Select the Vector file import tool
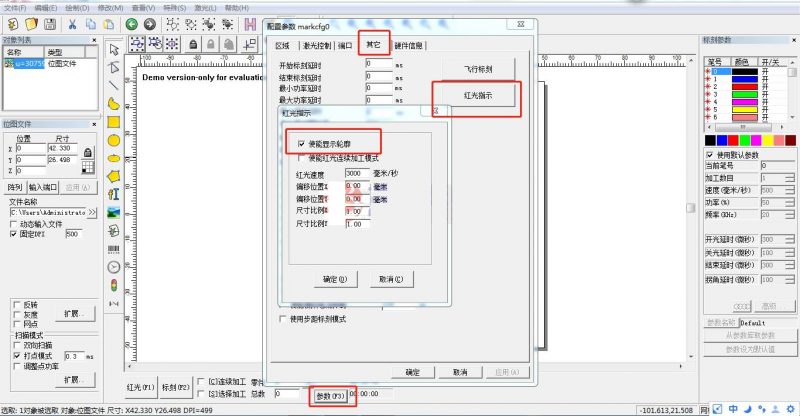Screen dimensions: 800x416 114,231
